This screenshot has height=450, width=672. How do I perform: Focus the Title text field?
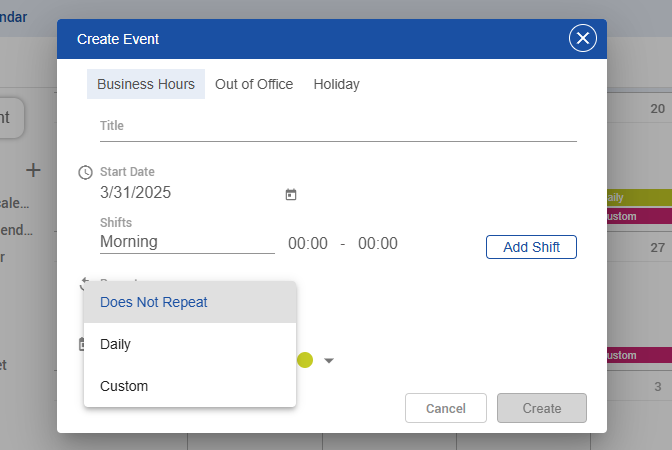coord(338,126)
